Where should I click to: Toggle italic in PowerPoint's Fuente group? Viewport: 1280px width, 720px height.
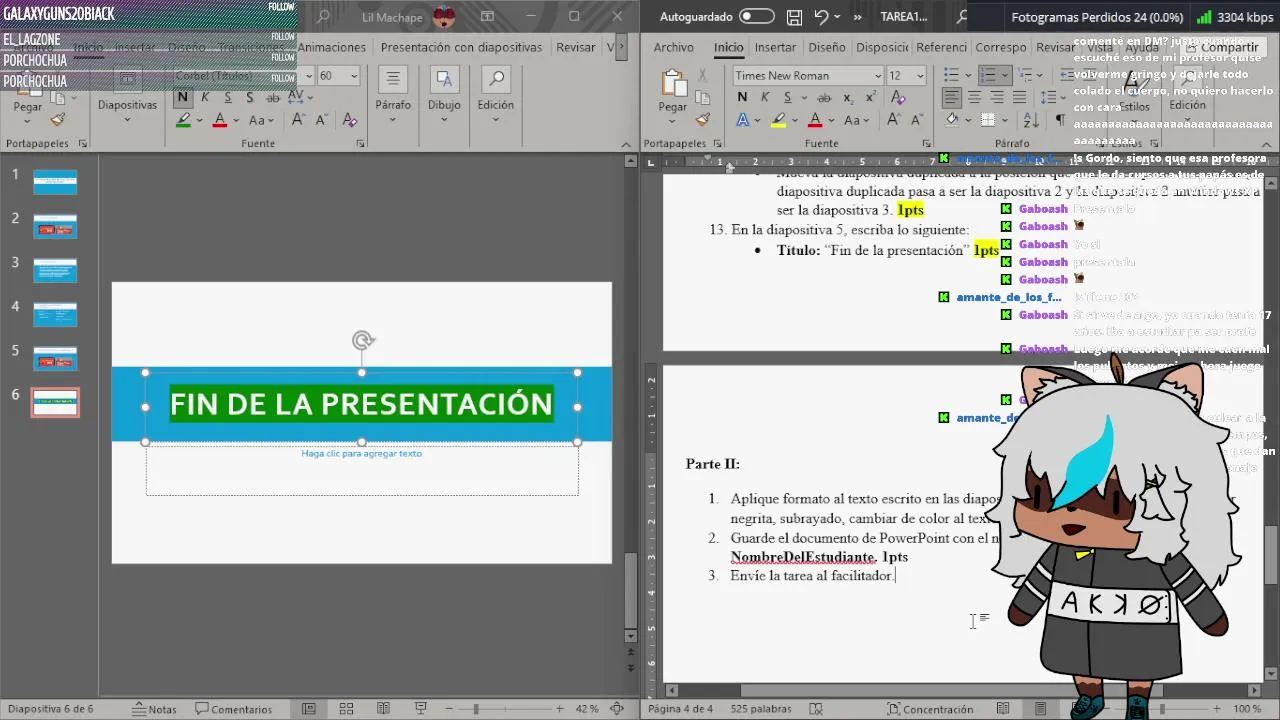(205, 97)
